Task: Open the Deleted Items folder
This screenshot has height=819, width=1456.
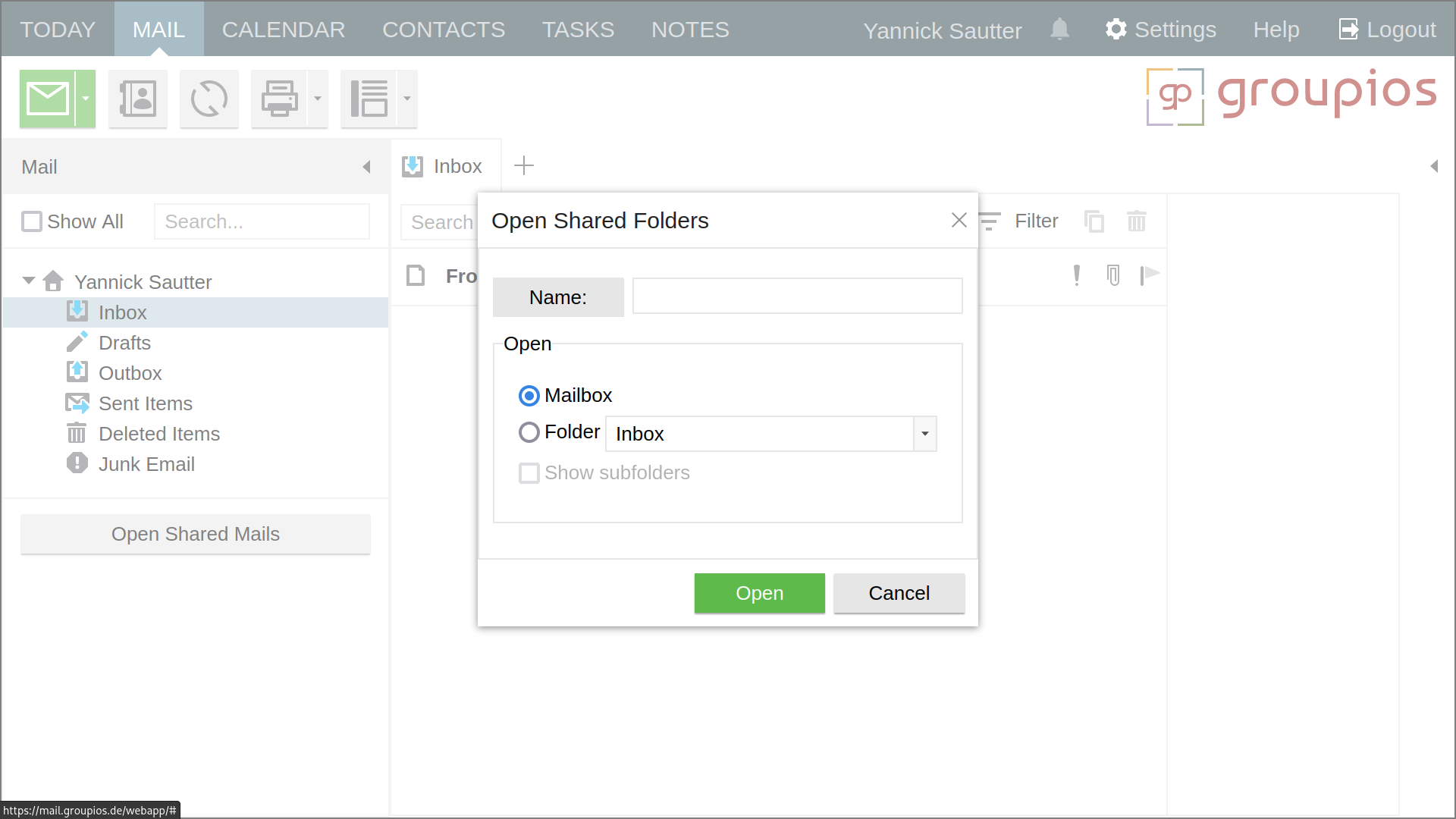Action: (x=159, y=433)
